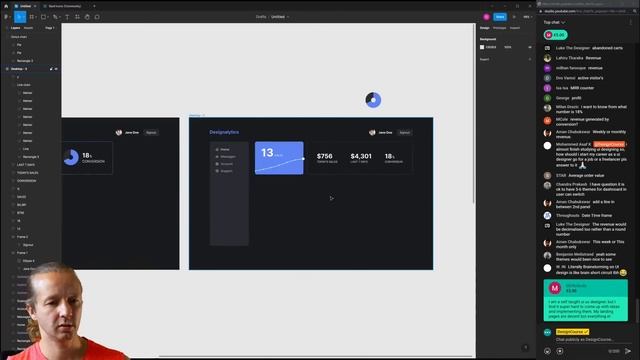Viewport: 640px width, 360px height.
Task: Unlock the Desktop - 3 layer
Action: (51, 69)
